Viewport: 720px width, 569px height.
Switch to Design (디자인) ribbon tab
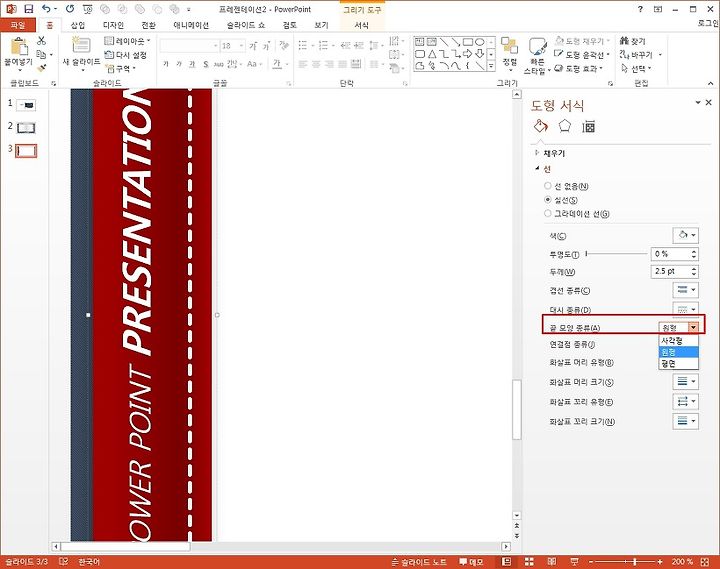tap(113, 25)
